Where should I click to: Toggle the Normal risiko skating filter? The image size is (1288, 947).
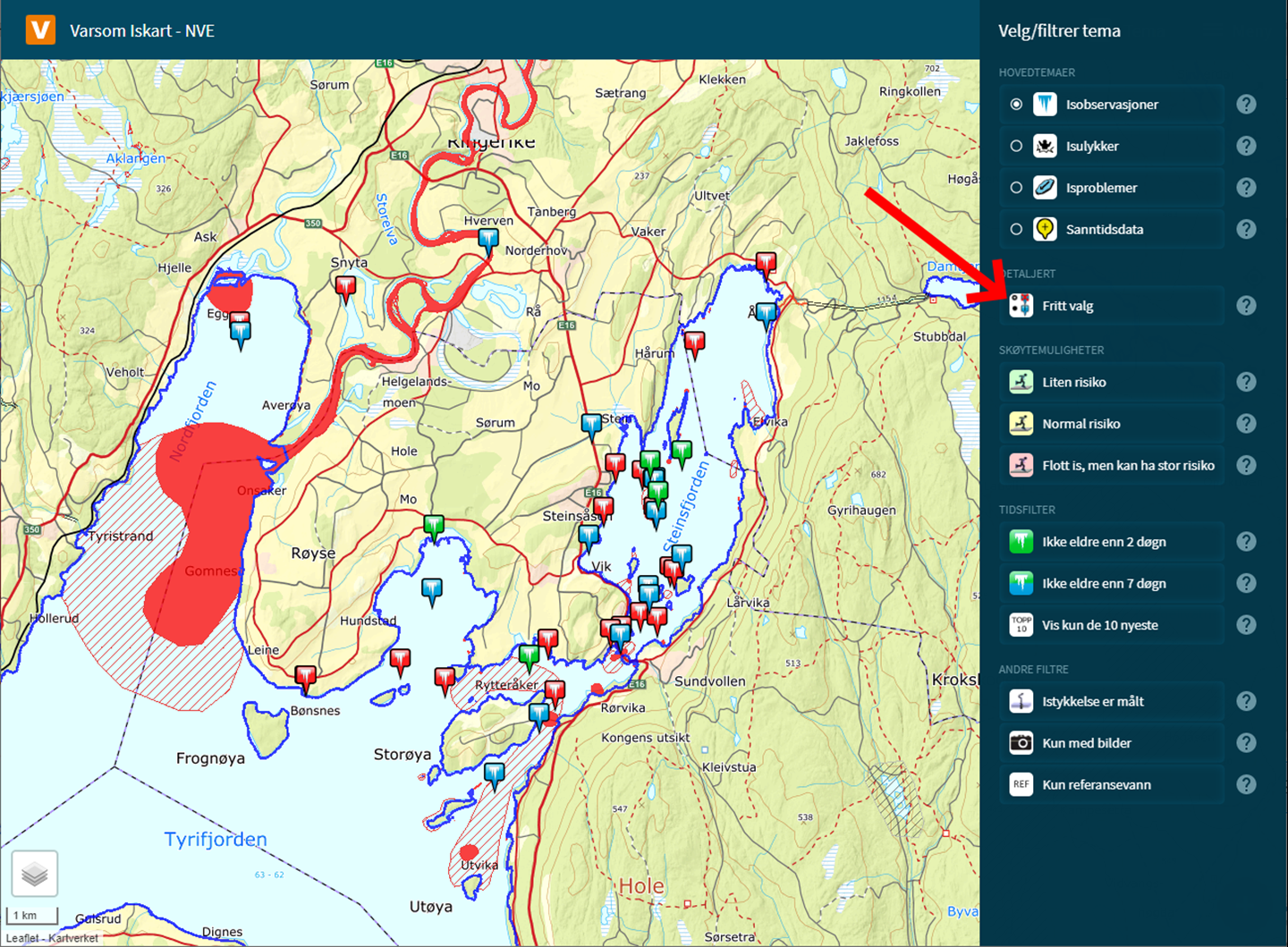[x=1021, y=424]
